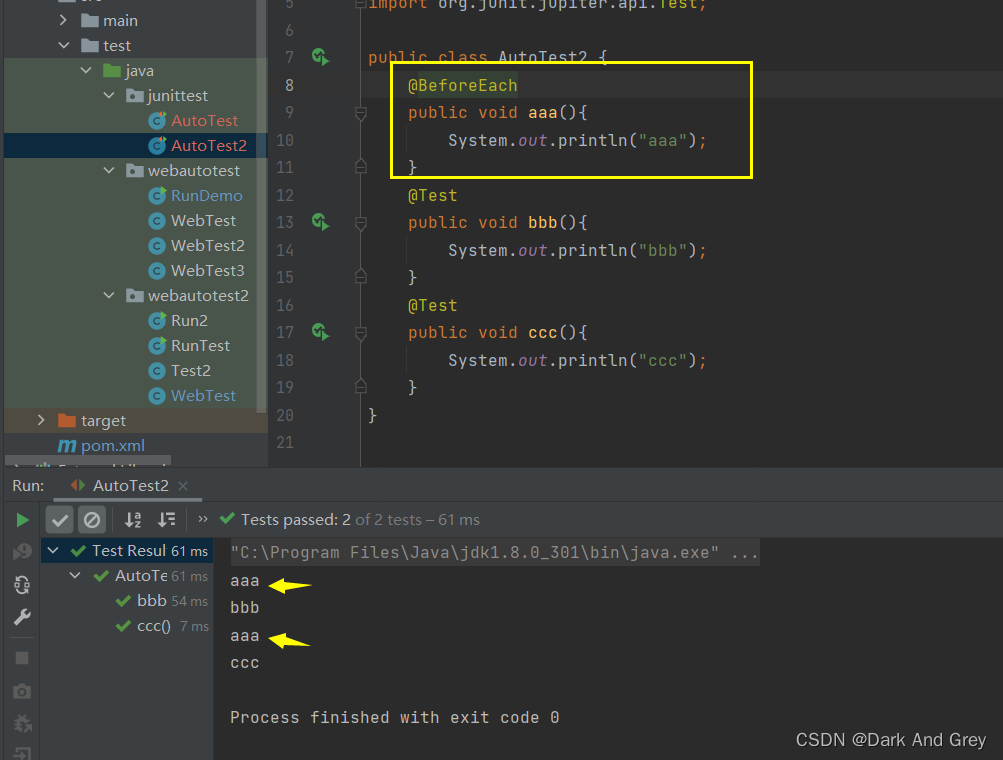Screen dimensions: 1003x760
Task: Toggle the Show Ignored tests button
Action: (x=91, y=519)
